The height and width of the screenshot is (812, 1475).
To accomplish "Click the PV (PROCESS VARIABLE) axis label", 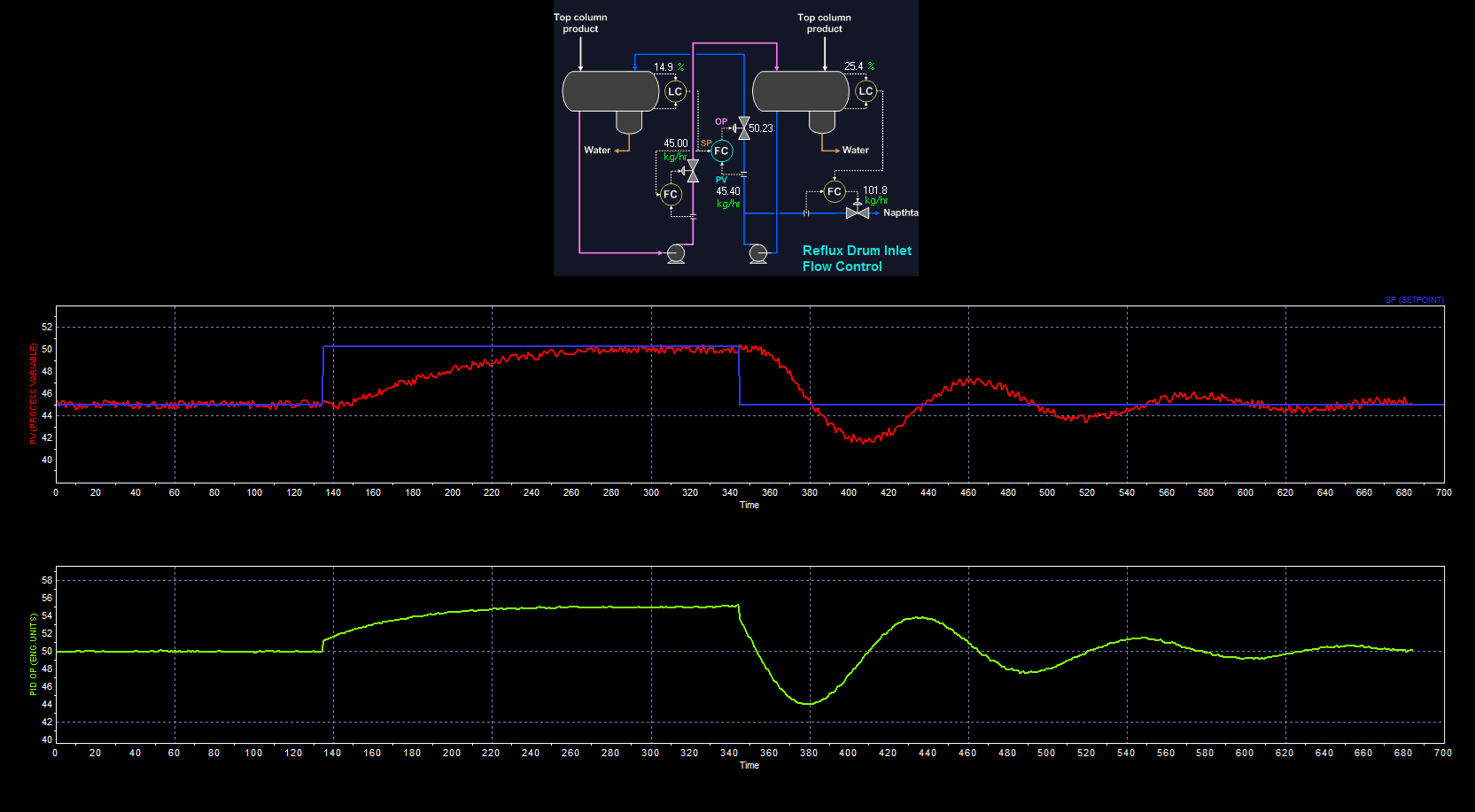I will tap(34, 393).
